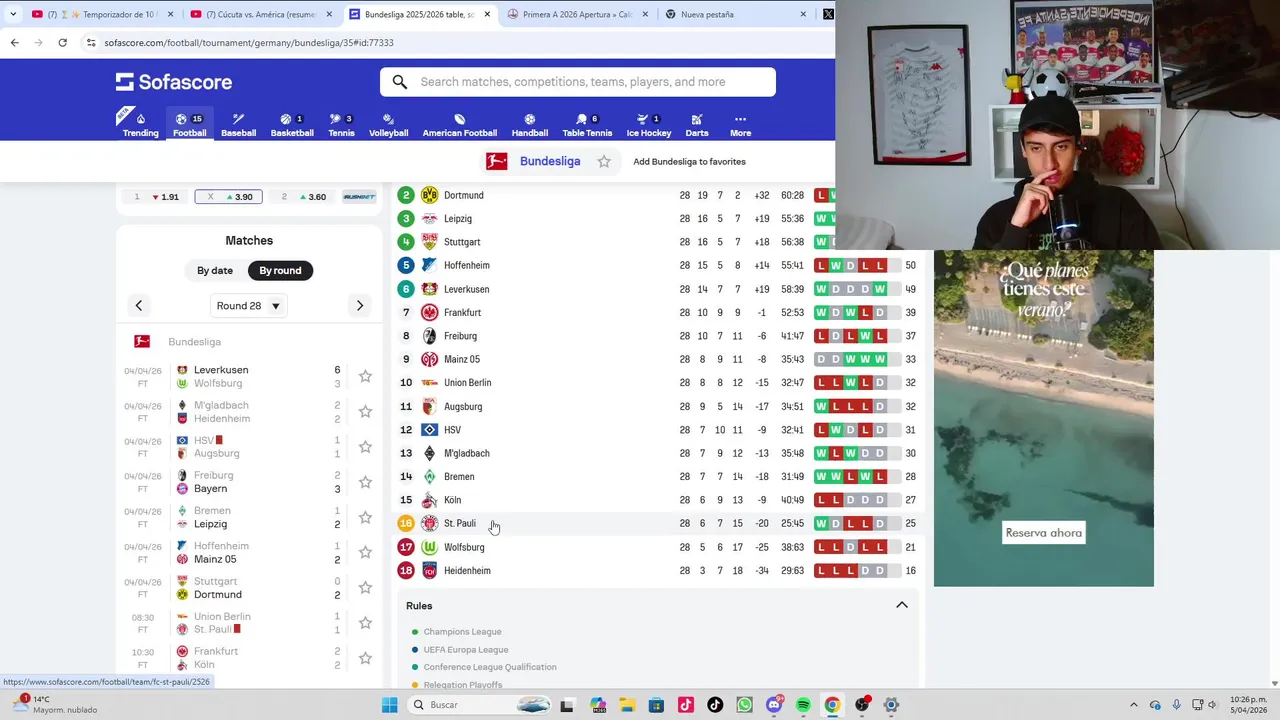Switch to Nueva pestaña browser tab
Screen dimensions: 1280x720
click(735, 14)
